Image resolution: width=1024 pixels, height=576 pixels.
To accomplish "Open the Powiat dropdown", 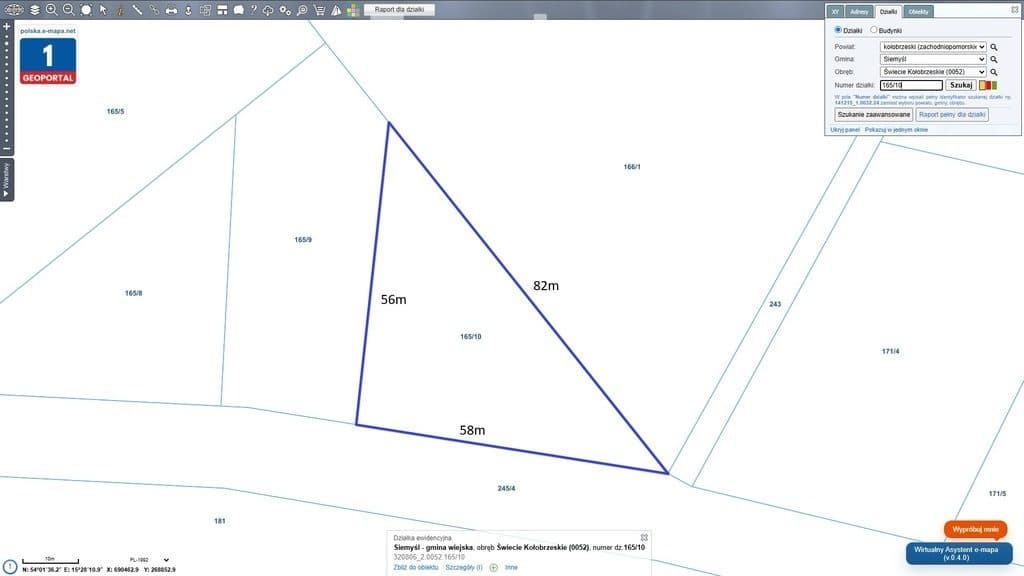I will 933,47.
